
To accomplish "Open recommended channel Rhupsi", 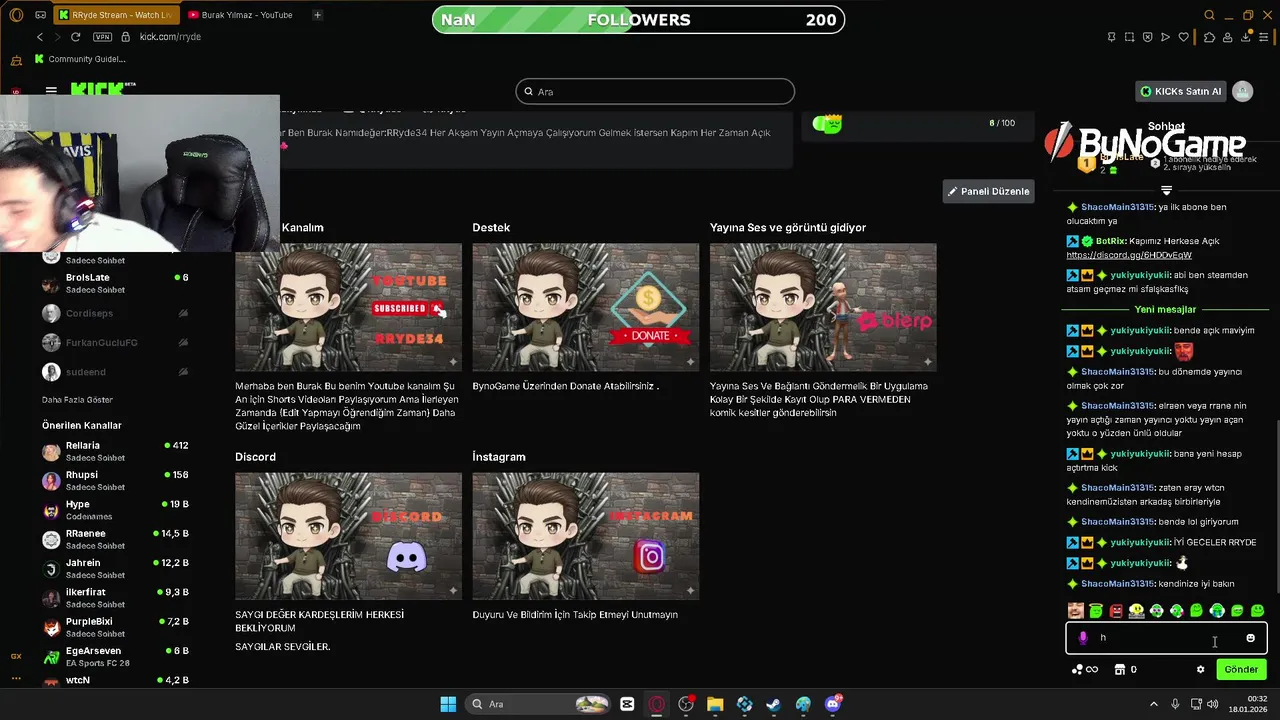I will pos(115,481).
